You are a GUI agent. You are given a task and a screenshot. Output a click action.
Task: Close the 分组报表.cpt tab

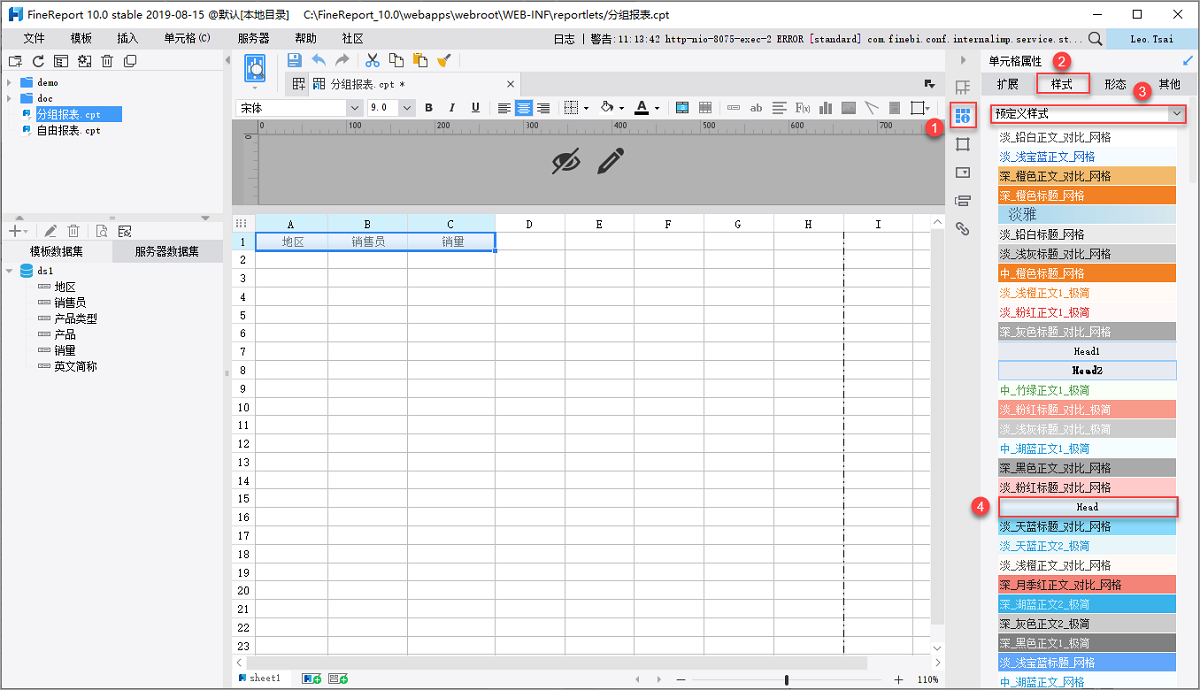511,84
